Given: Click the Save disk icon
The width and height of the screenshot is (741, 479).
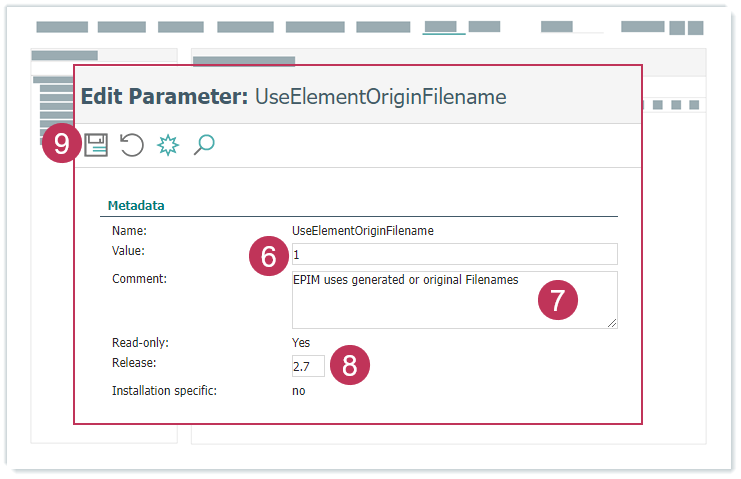Looking at the screenshot, I should (96, 146).
